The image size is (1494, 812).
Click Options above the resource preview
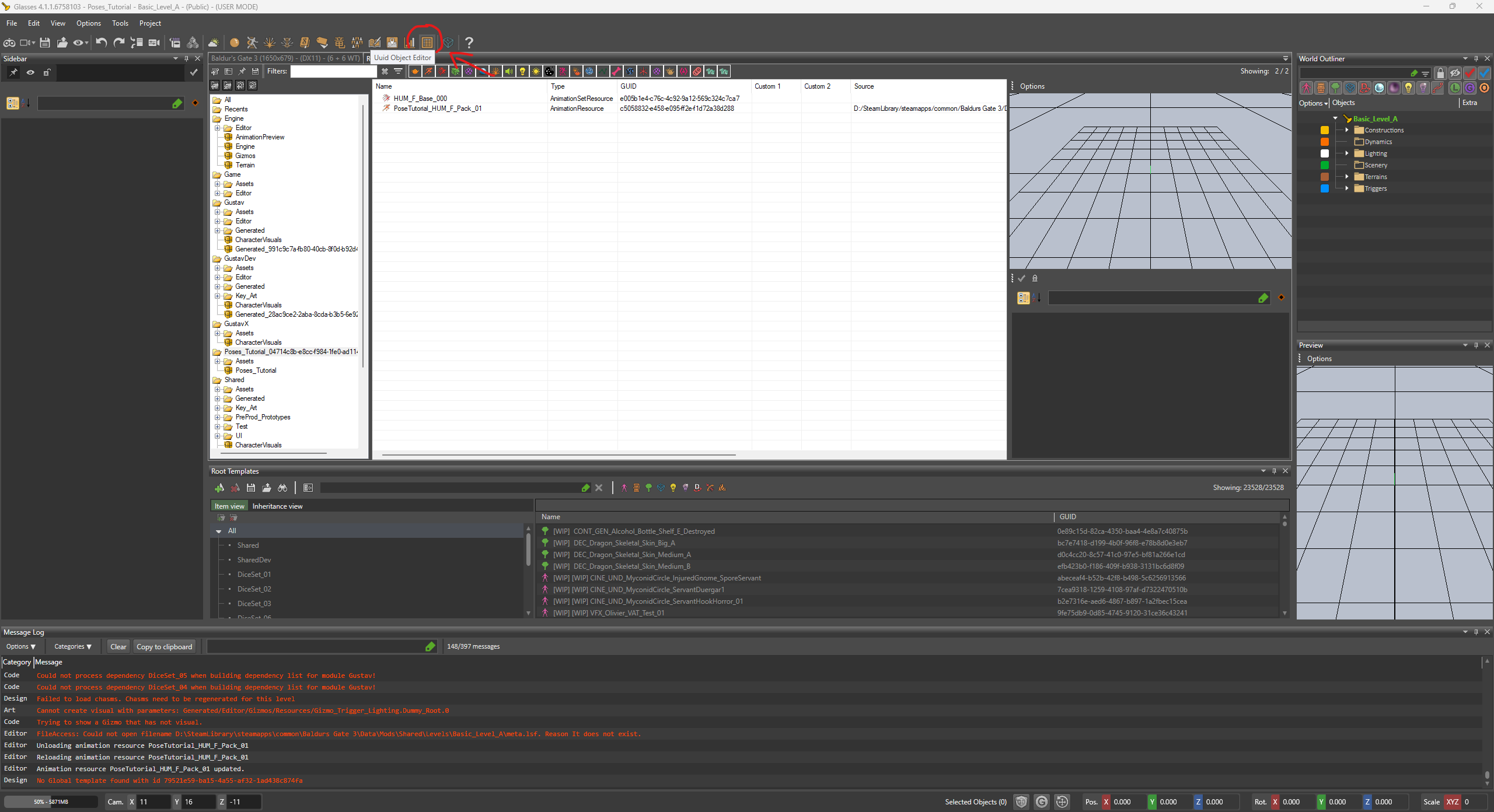(x=1032, y=86)
